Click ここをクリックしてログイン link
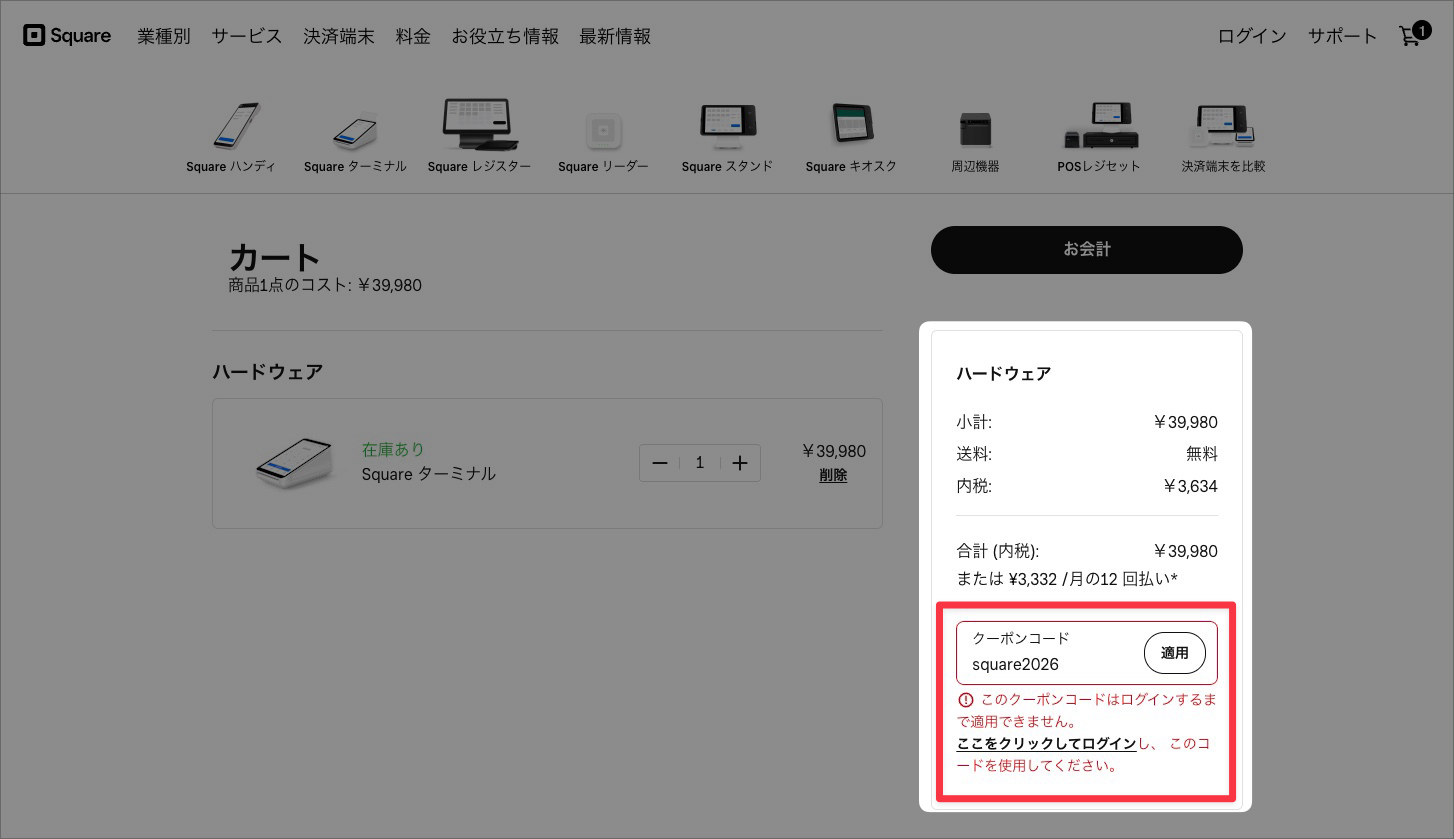The image size is (1454, 839). [x=1045, y=743]
